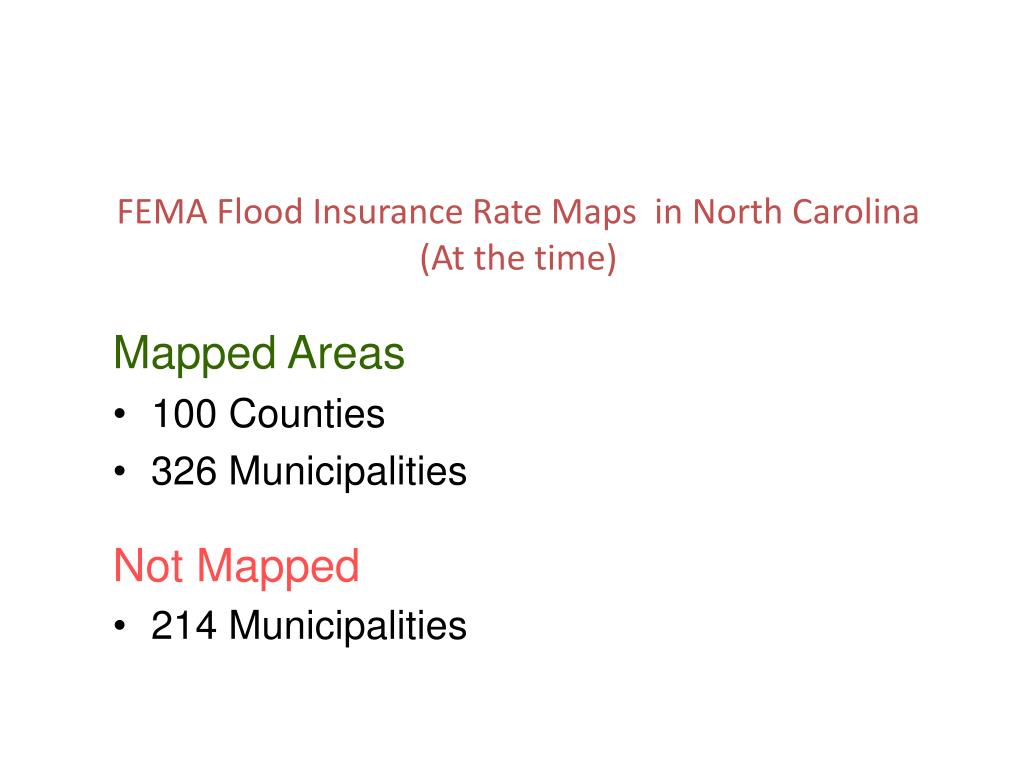Click the green Mapped Areas heading
The height and width of the screenshot is (768, 1024).
(259, 354)
